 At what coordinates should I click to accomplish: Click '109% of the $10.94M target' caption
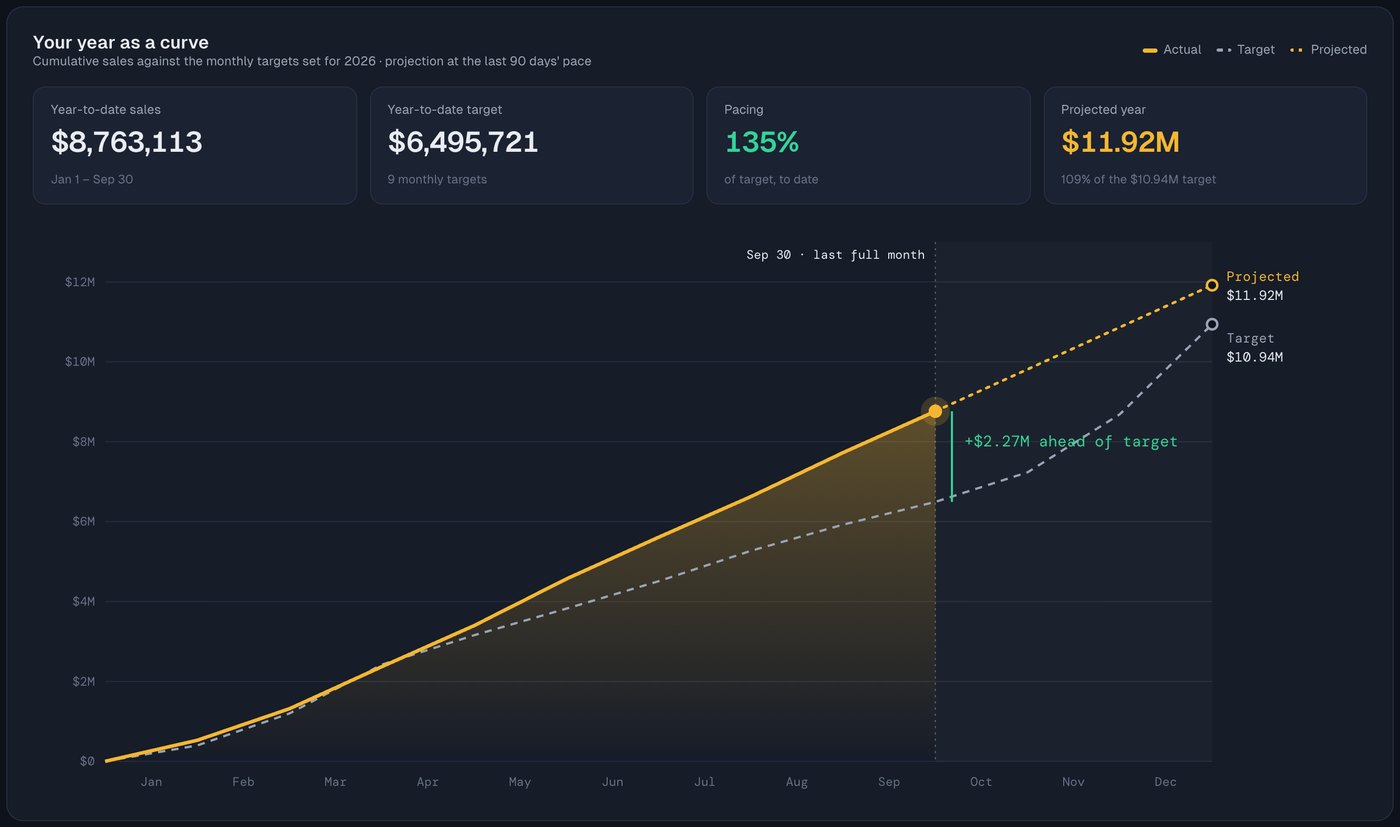point(1138,180)
